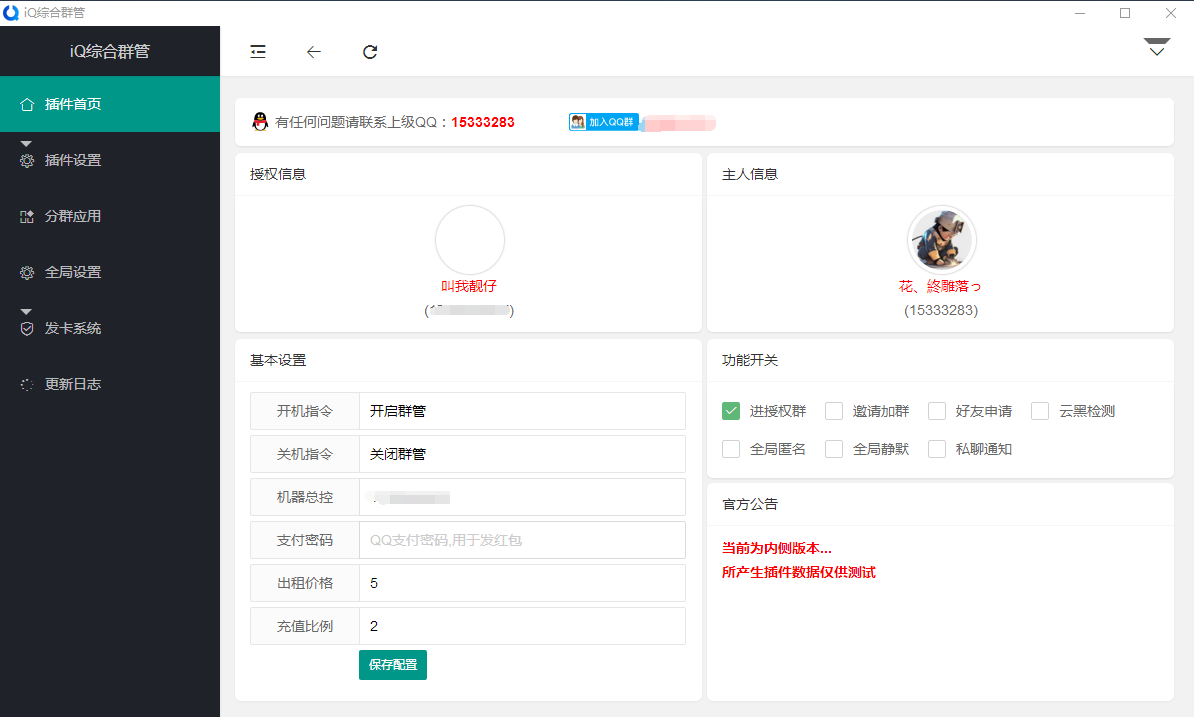This screenshot has height=717, width=1194.
Task: Click the QQ penguin icon
Action: click(x=260, y=122)
